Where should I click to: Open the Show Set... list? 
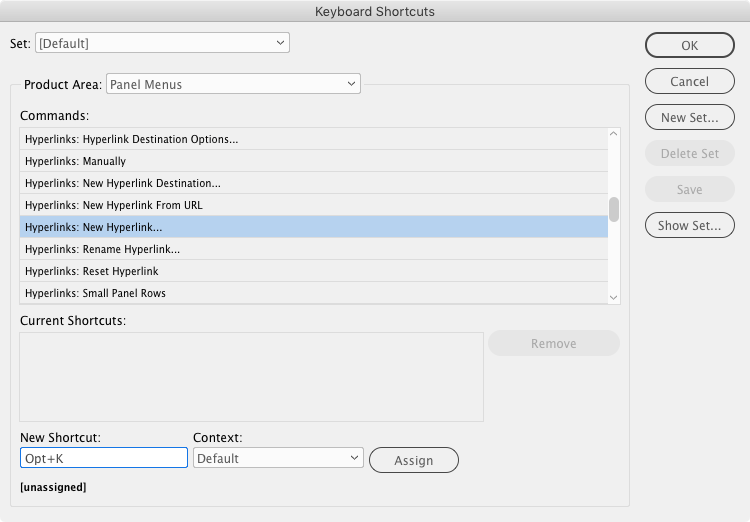tap(689, 225)
